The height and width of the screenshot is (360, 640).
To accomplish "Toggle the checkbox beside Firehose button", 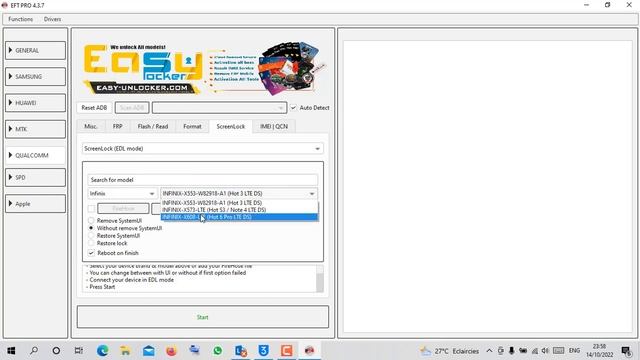I will click(x=91, y=209).
